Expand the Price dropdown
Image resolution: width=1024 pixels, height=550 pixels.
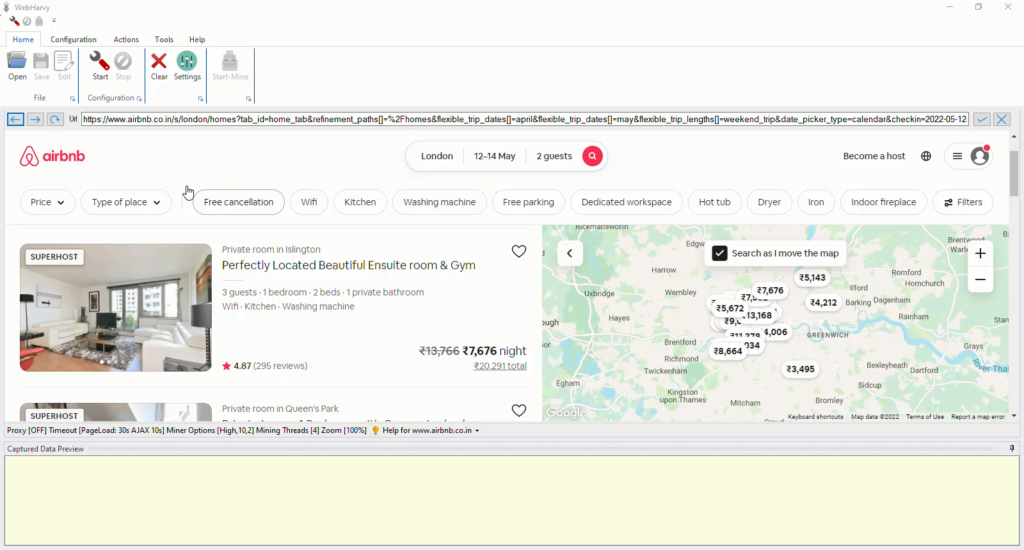[x=47, y=202]
